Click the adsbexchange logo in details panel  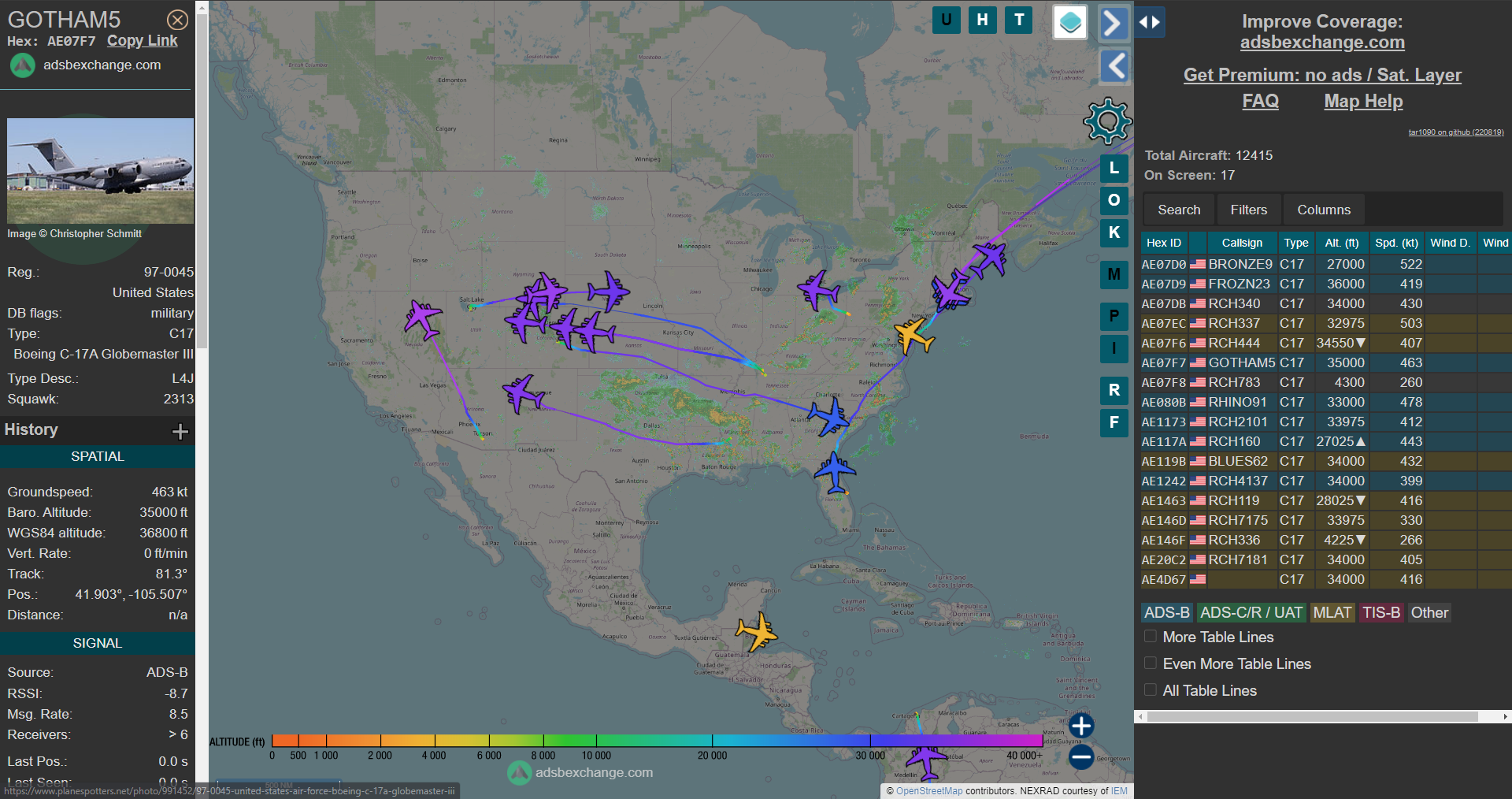pyautogui.click(x=22, y=65)
